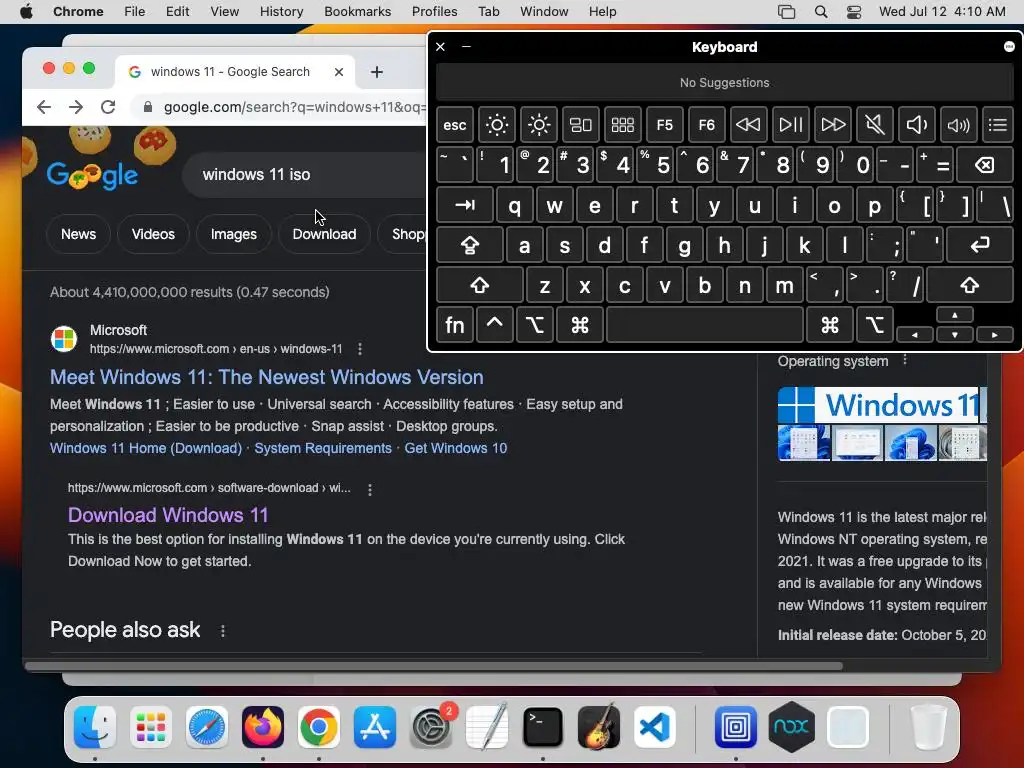The image size is (1024, 768).
Task: Tap the space bar on Keyboard
Action: (x=705, y=325)
